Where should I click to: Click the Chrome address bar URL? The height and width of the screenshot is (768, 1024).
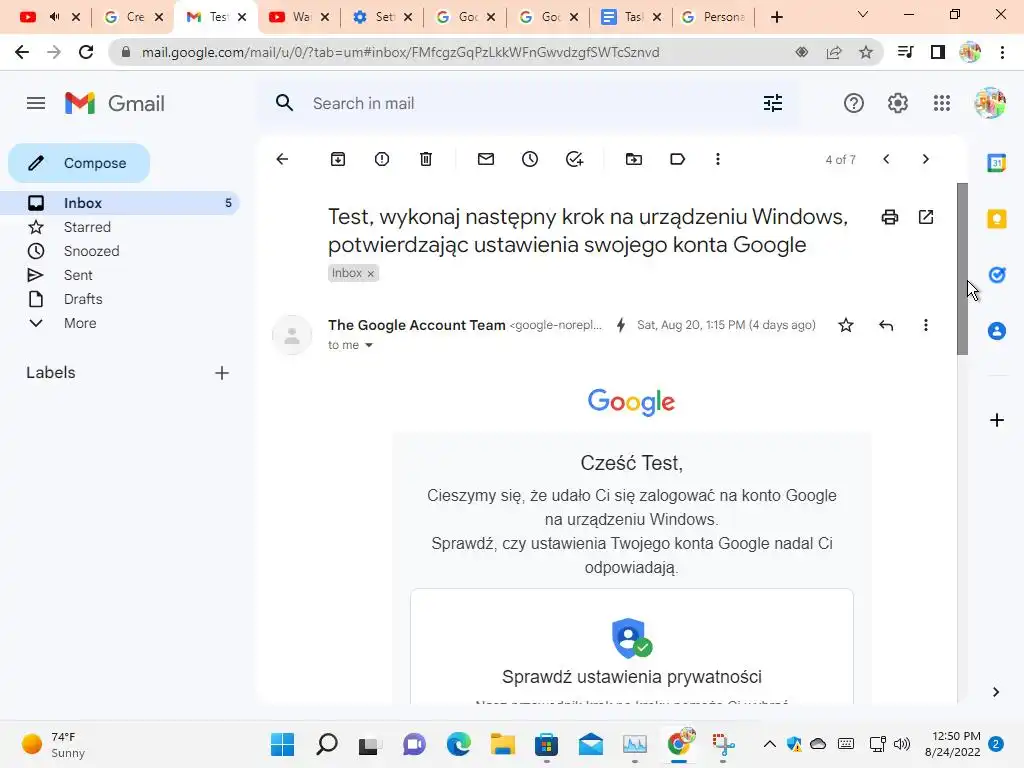400,52
